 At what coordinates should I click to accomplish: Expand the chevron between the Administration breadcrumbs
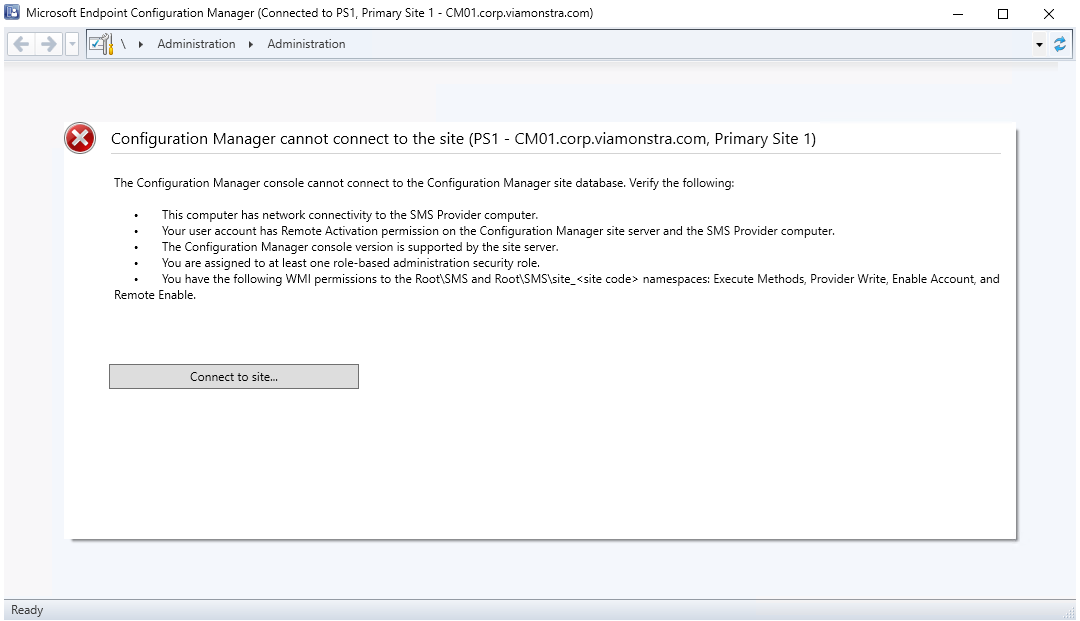[x=251, y=44]
